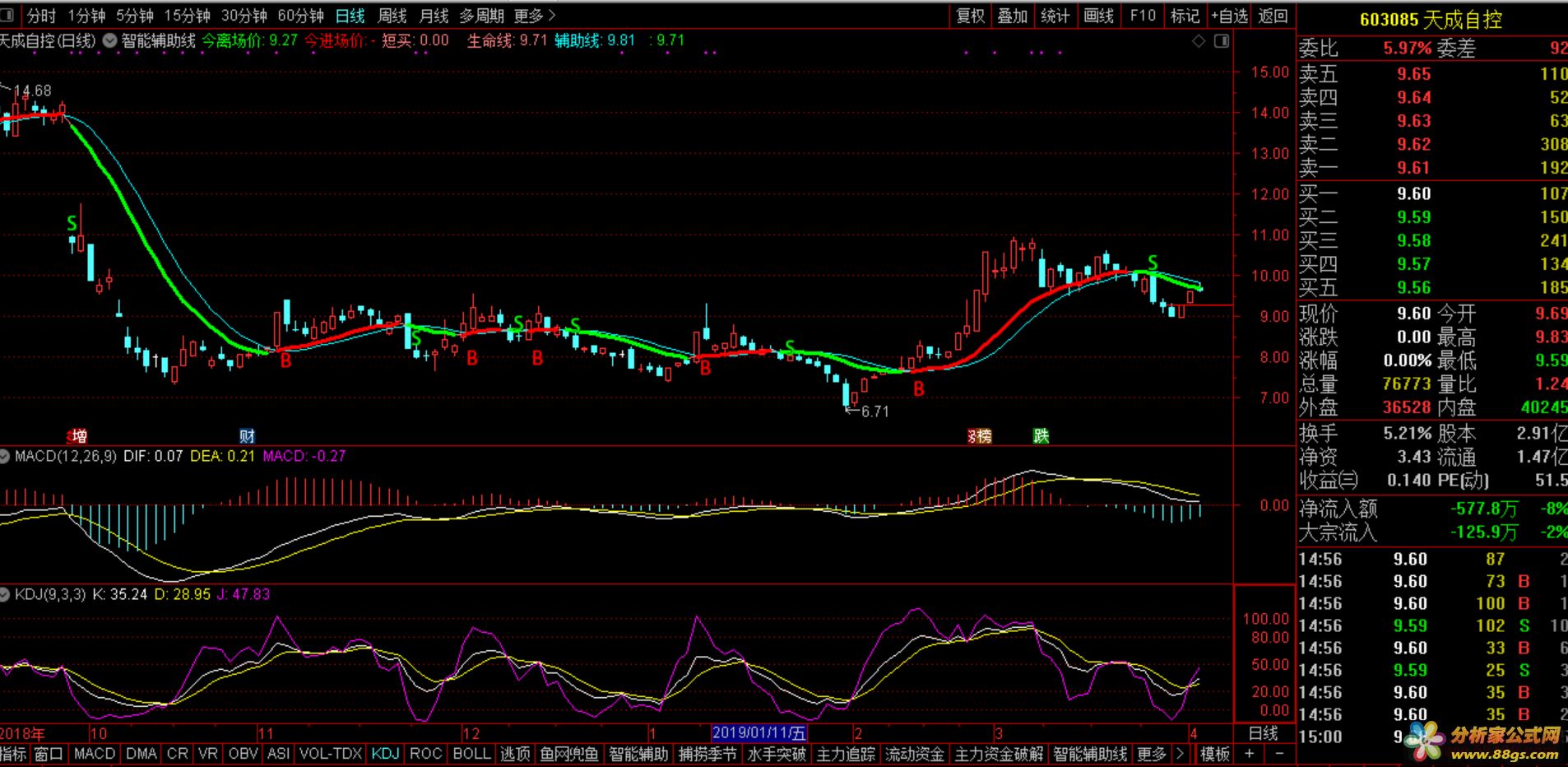Click the 叠加 overlay button

tap(1013, 16)
